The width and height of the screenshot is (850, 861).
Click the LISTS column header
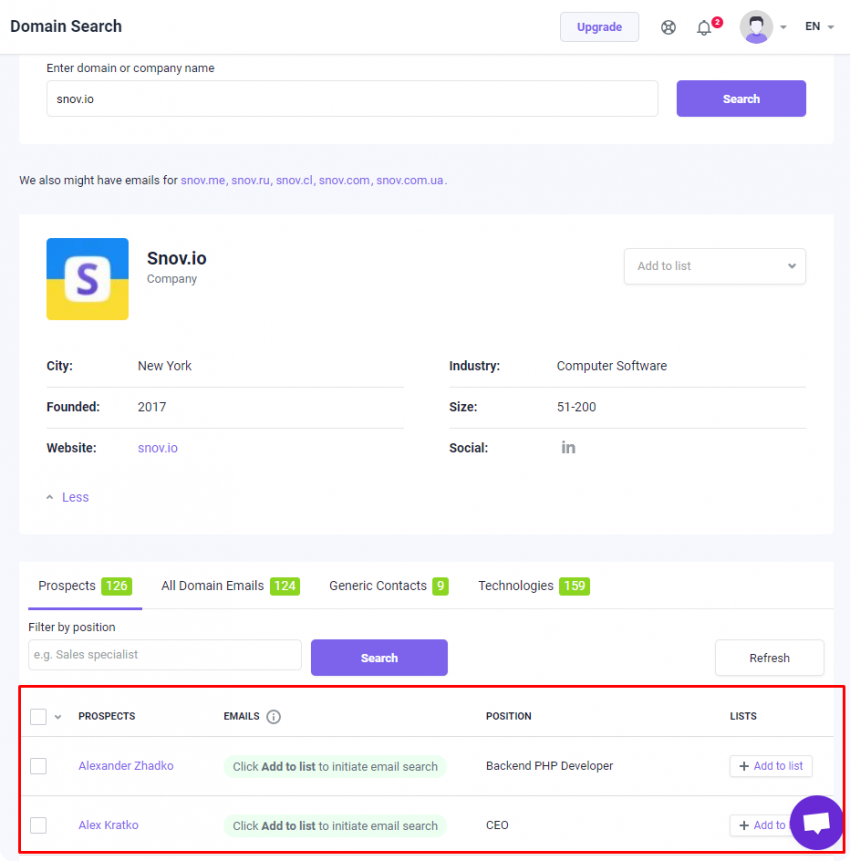pos(743,717)
